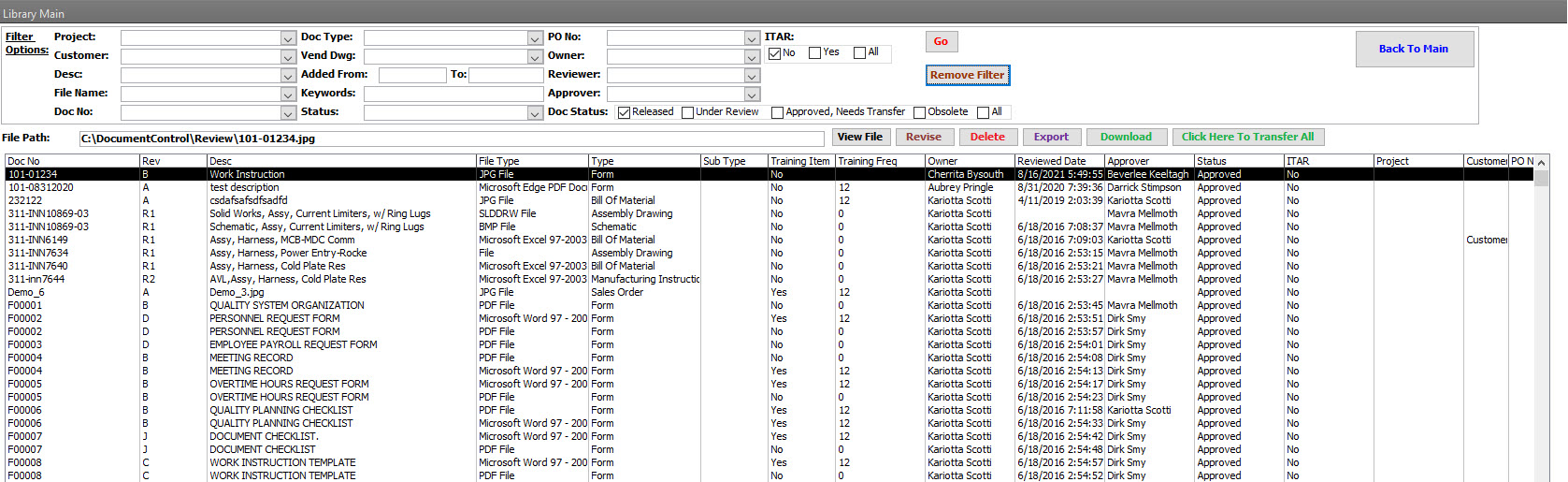The height and width of the screenshot is (482, 1568).
Task: Select the 311-INN7634 row
Action: pos(770,253)
